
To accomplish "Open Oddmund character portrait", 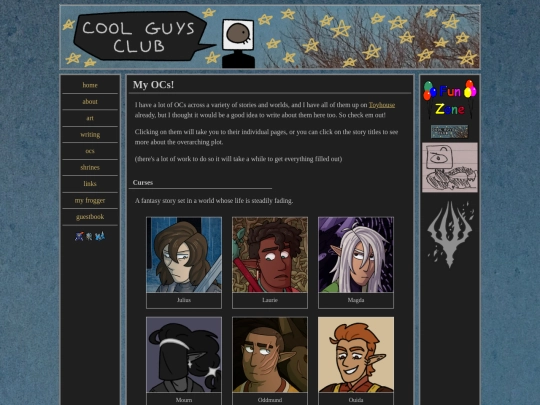I will point(270,355).
